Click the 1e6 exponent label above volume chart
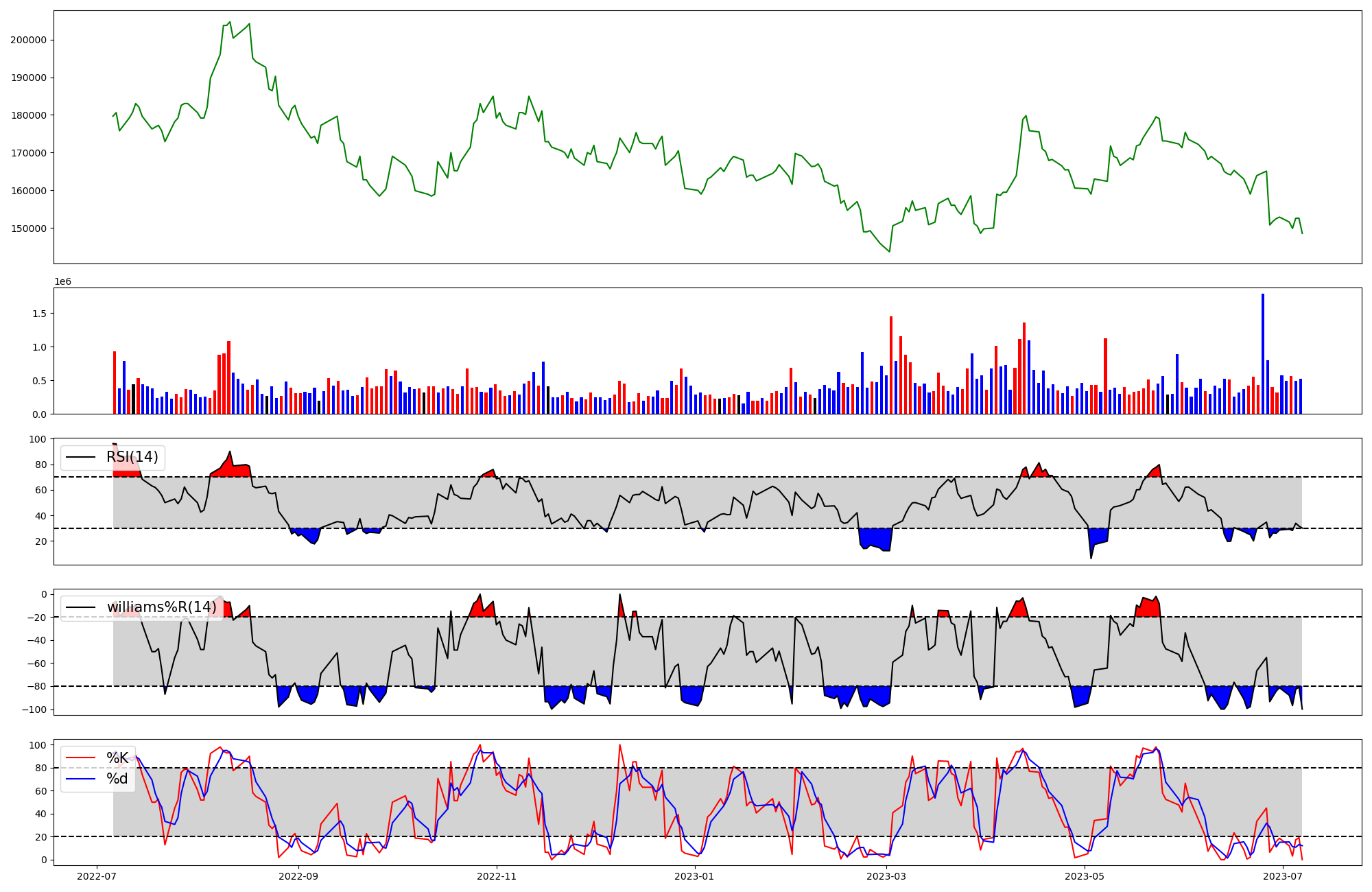 (62, 282)
